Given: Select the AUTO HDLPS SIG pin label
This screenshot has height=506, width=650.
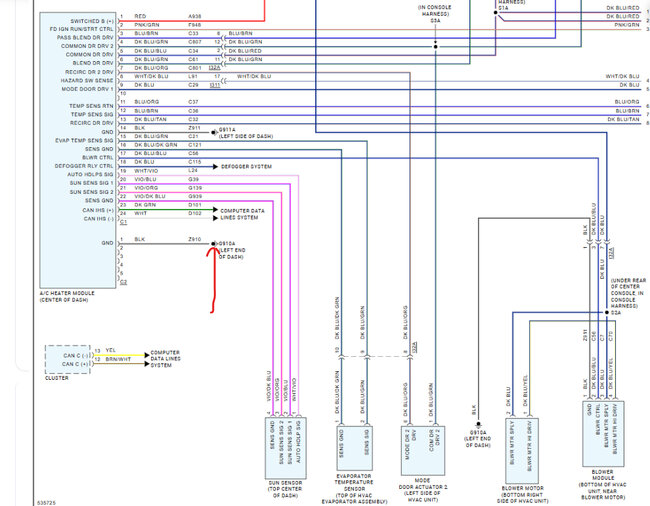Looking at the screenshot, I should coord(90,174).
